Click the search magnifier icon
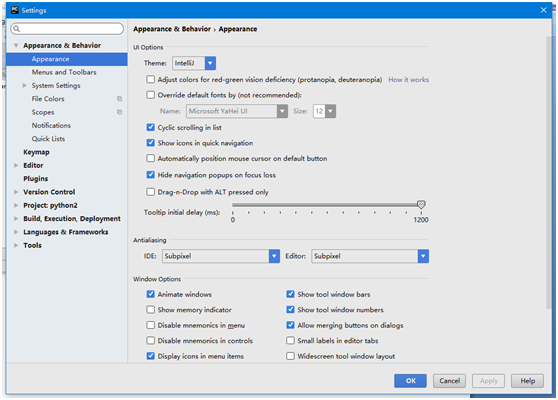 pos(16,29)
